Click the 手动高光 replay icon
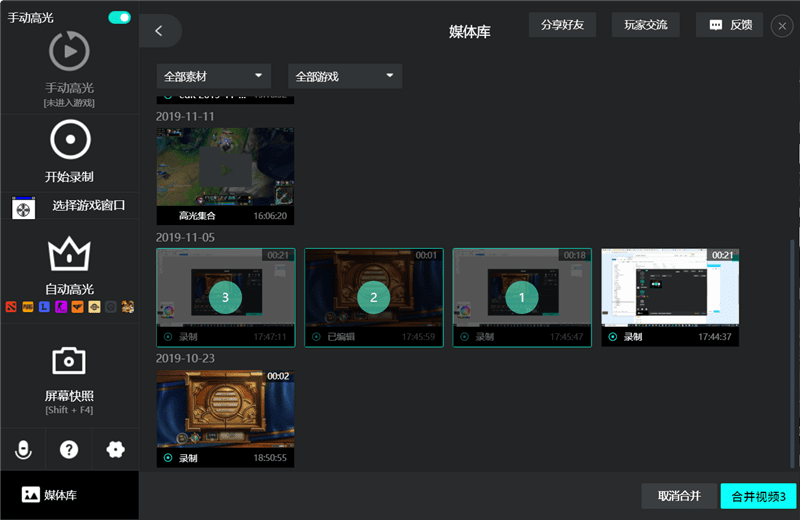Screen dimensions: 800x520 click(69, 51)
